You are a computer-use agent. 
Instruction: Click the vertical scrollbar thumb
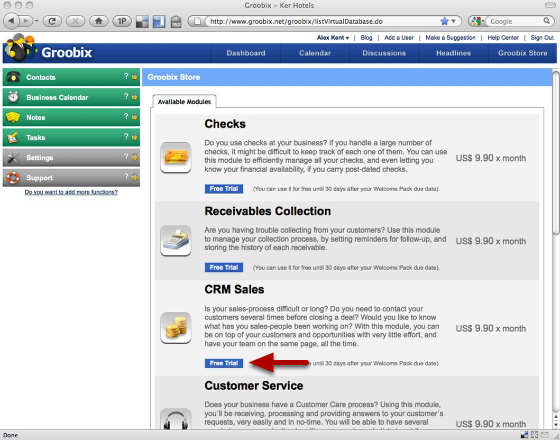point(556,152)
